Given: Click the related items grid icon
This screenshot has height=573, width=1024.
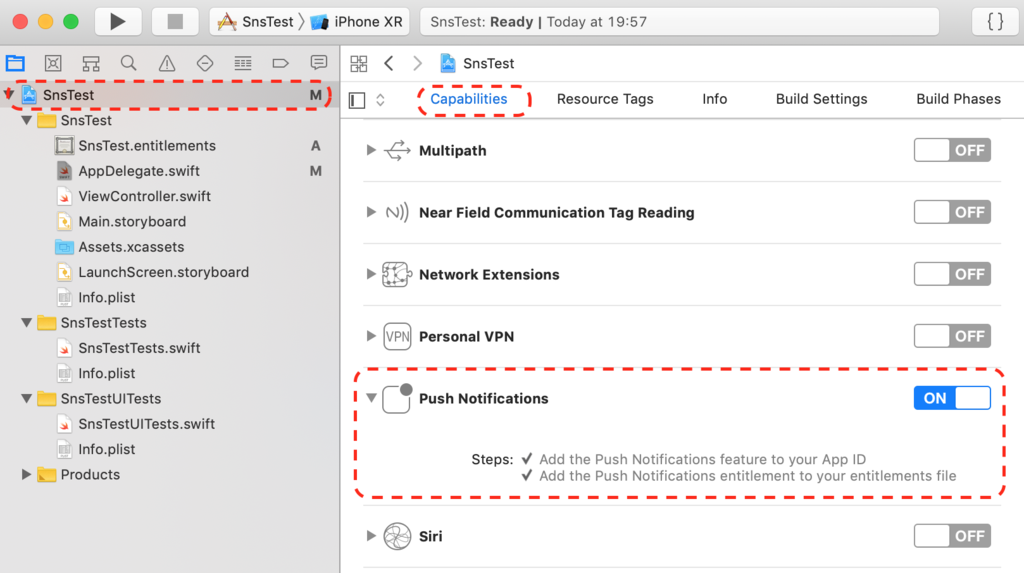Looking at the screenshot, I should point(359,63).
